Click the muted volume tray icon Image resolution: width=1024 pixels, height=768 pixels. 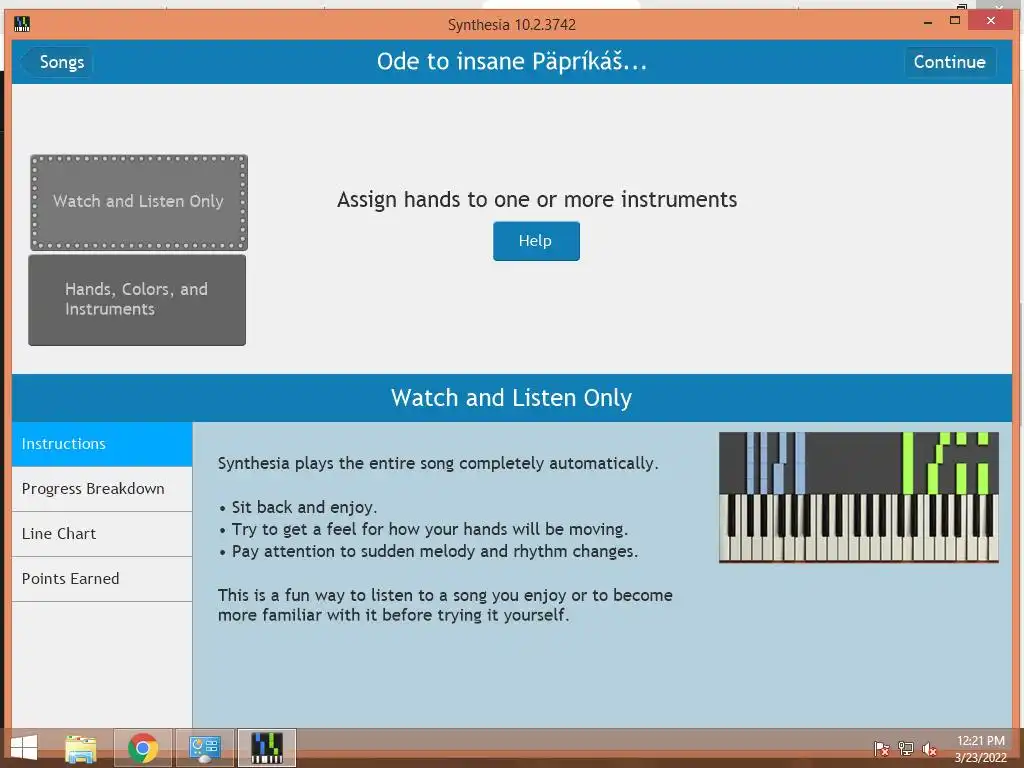(929, 748)
